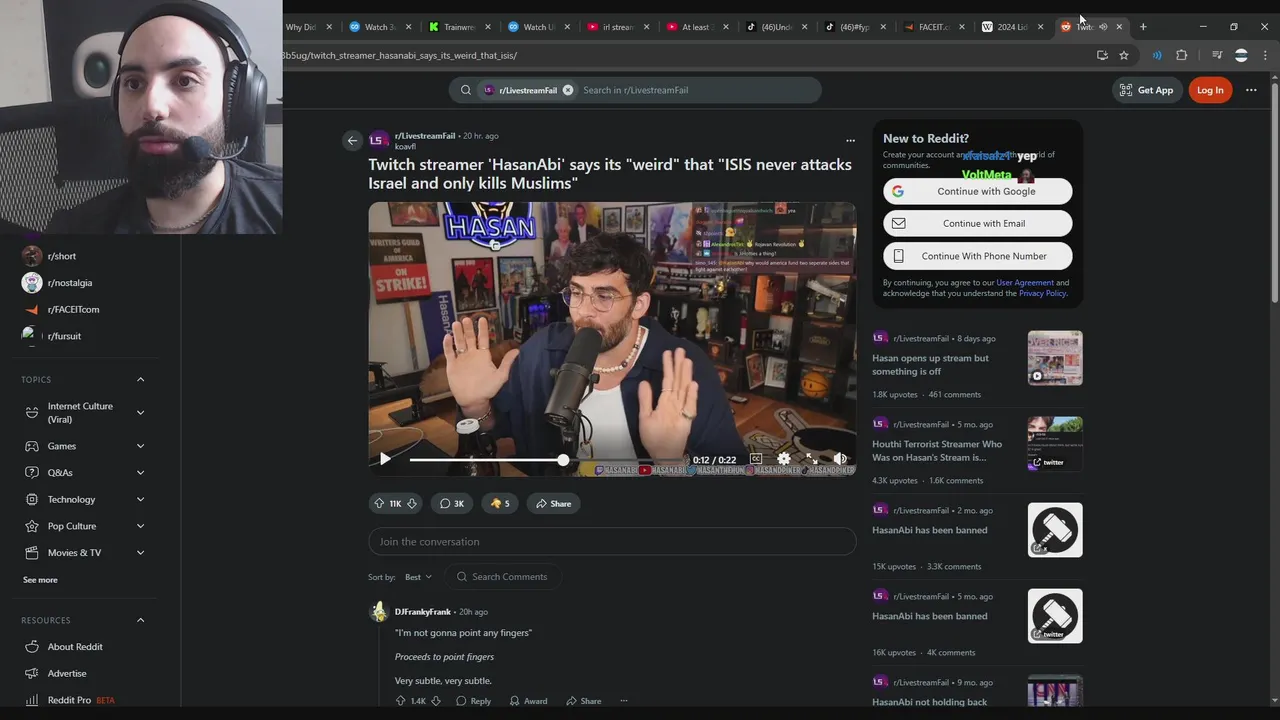1280x720 pixels.
Task: Click the Get App button
Action: click(1146, 90)
